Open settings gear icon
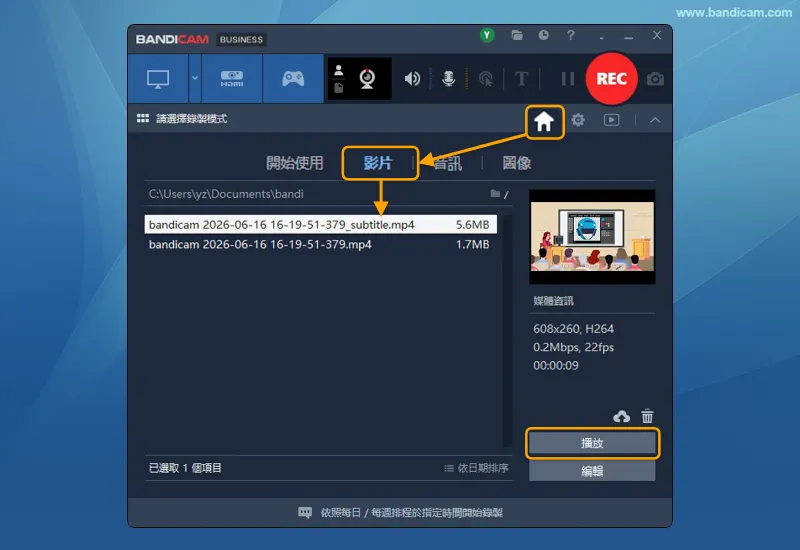 pos(578,120)
